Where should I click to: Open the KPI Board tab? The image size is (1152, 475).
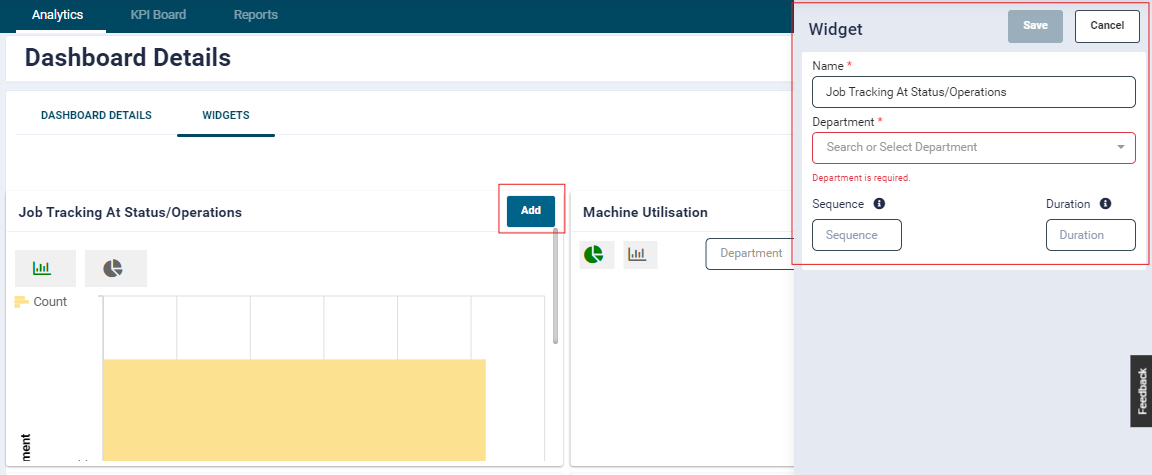(x=158, y=15)
